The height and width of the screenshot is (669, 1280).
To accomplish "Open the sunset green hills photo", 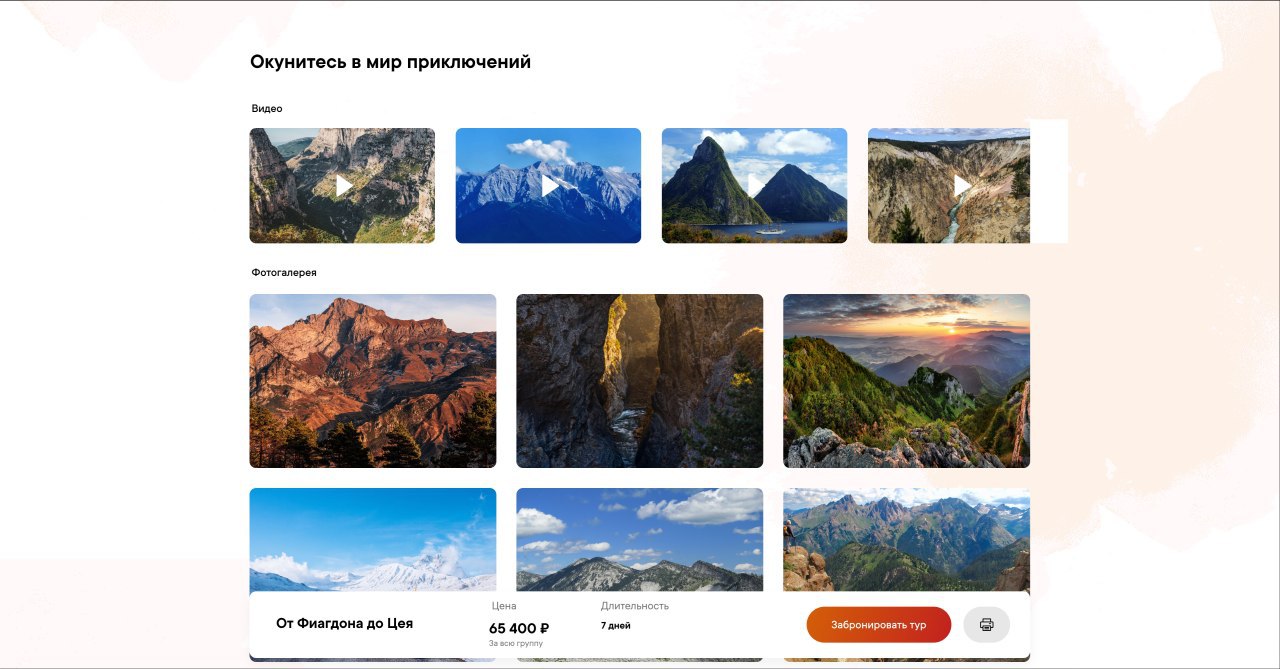I will (x=906, y=381).
